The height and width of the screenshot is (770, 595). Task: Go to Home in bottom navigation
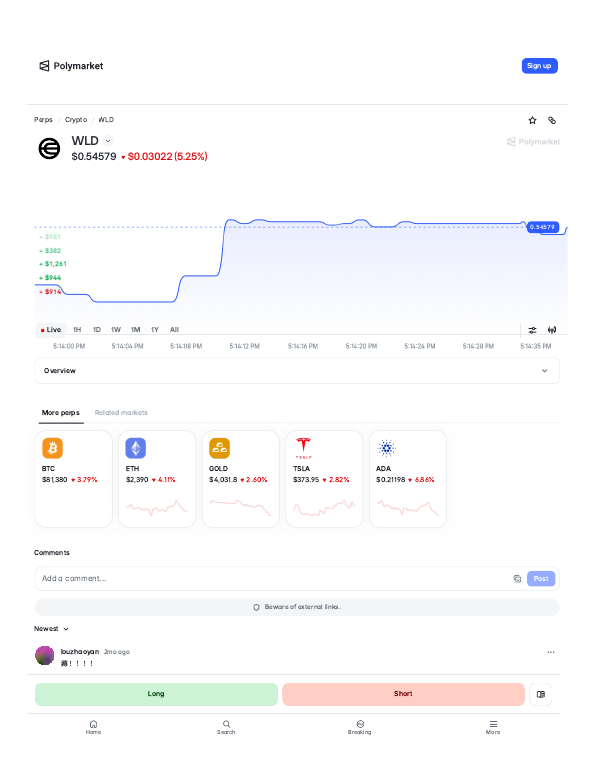(x=93, y=727)
